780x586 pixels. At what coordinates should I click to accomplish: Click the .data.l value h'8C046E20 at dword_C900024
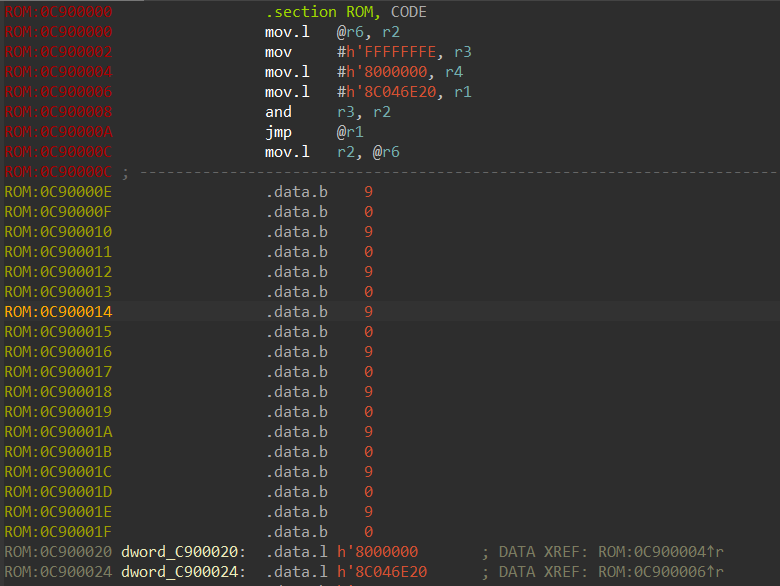pyautogui.click(x=383, y=572)
